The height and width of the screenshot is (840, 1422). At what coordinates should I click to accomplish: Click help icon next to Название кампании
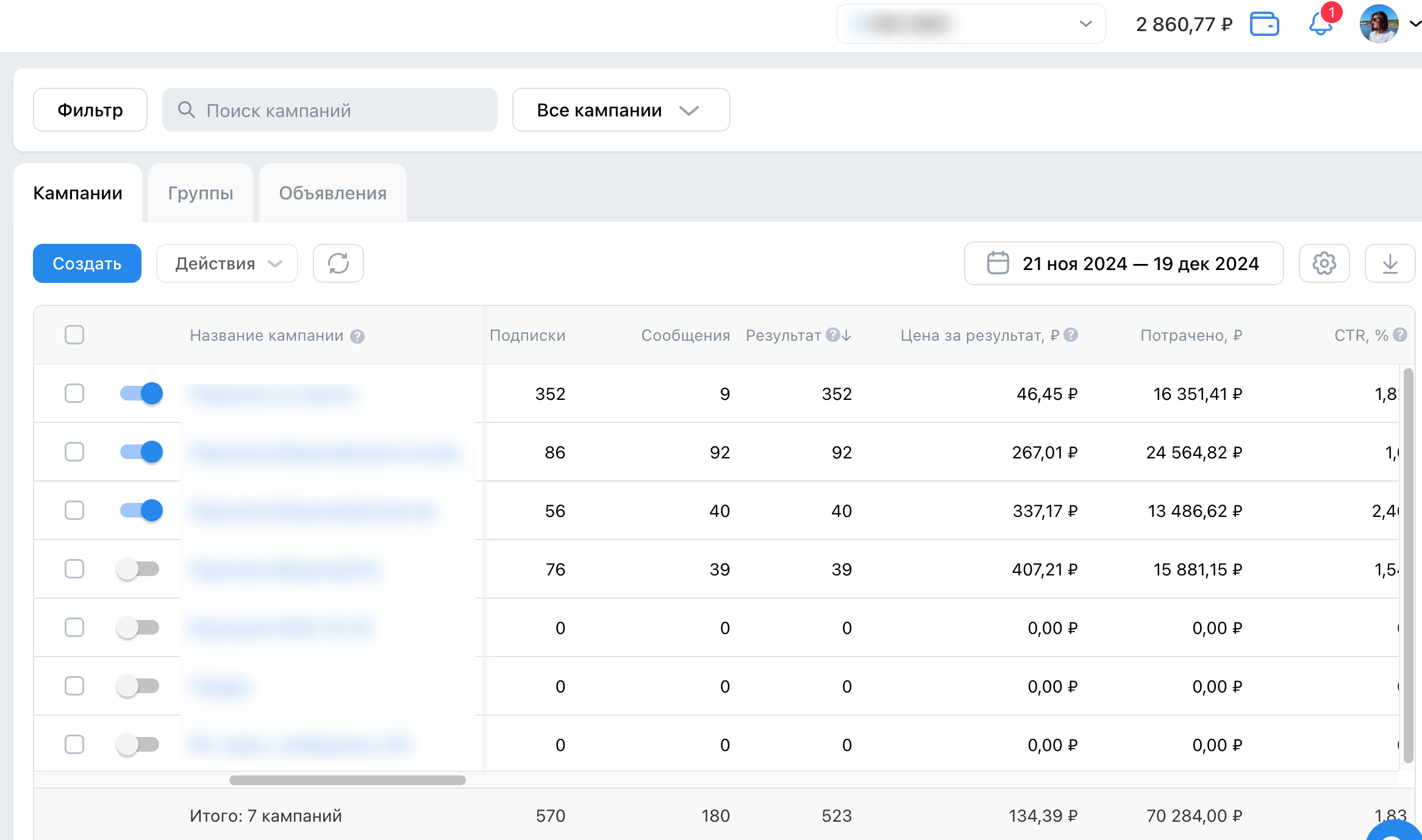coord(357,336)
